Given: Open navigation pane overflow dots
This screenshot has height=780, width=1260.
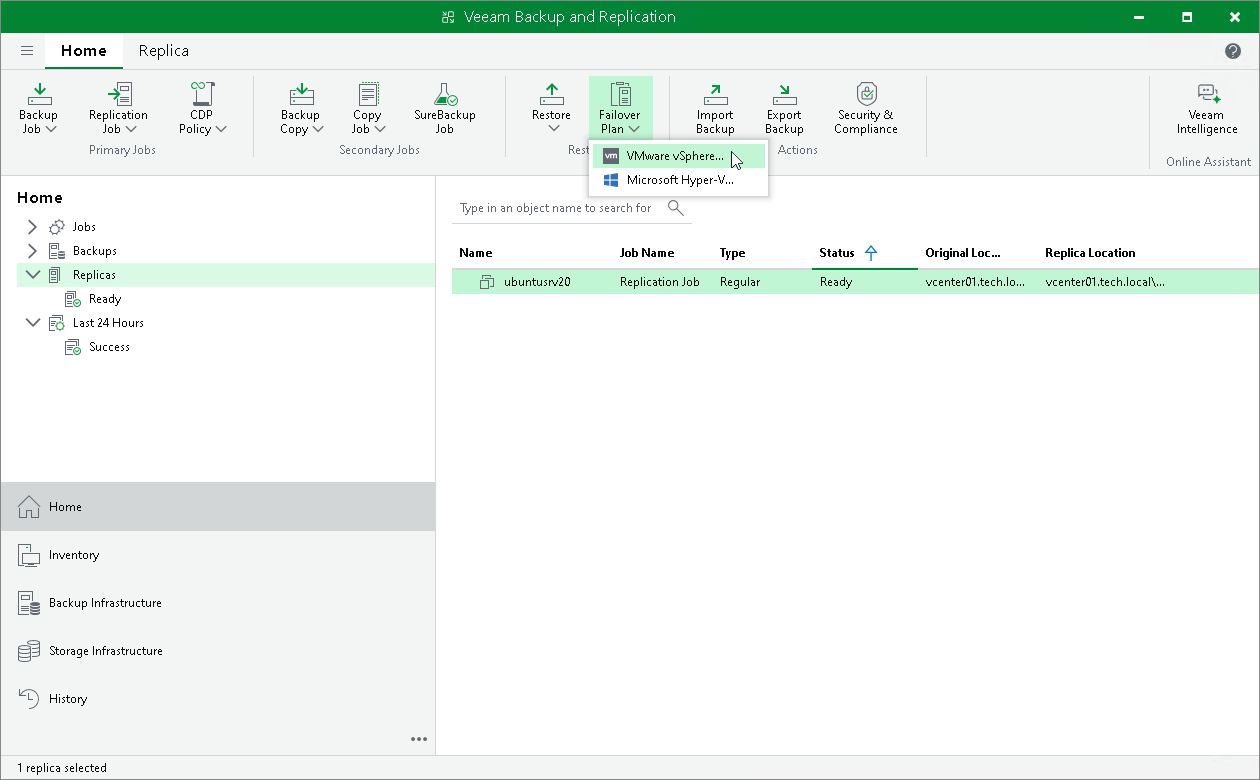Looking at the screenshot, I should tap(419, 739).
